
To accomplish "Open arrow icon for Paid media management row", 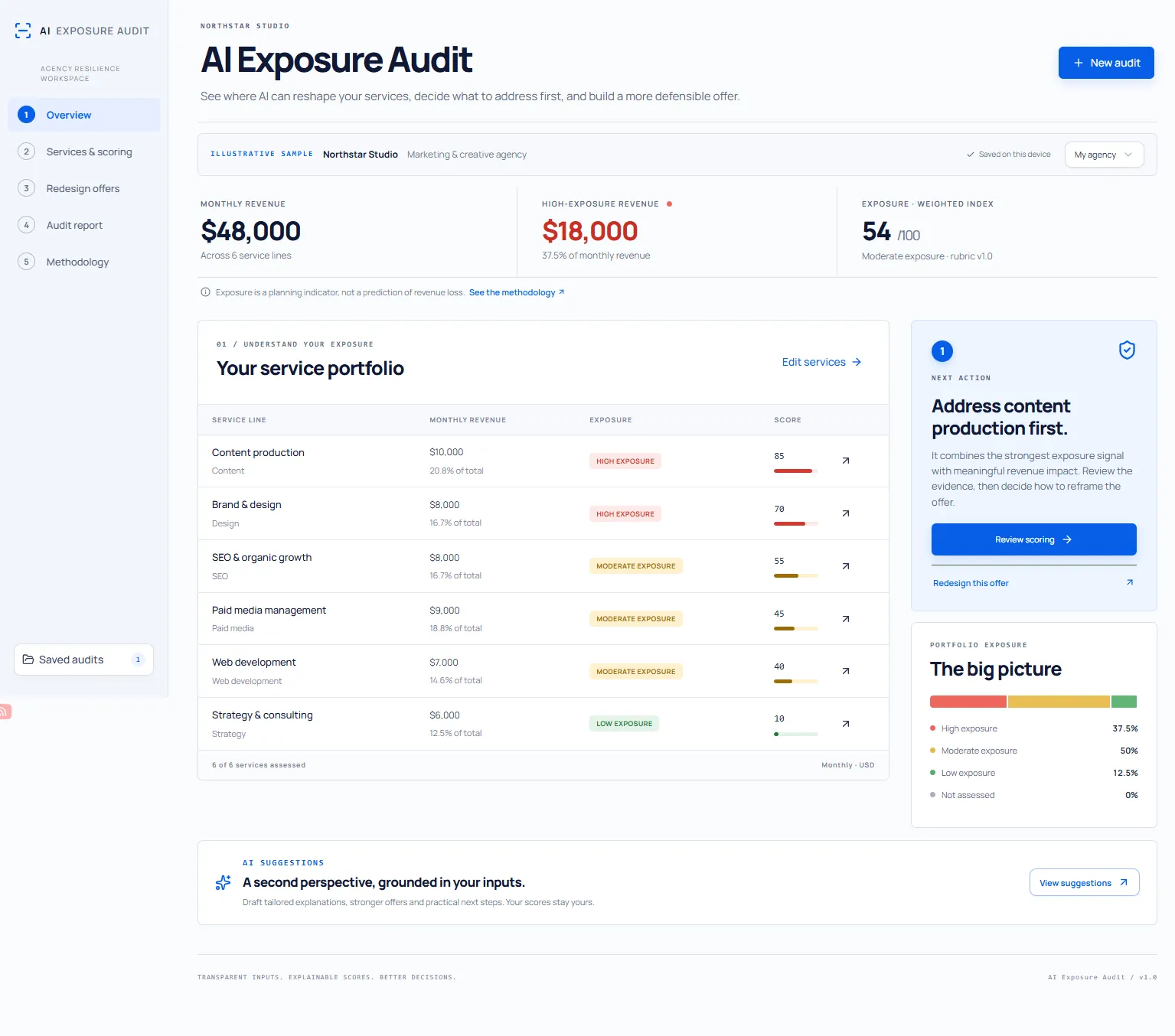I will [x=846, y=619].
